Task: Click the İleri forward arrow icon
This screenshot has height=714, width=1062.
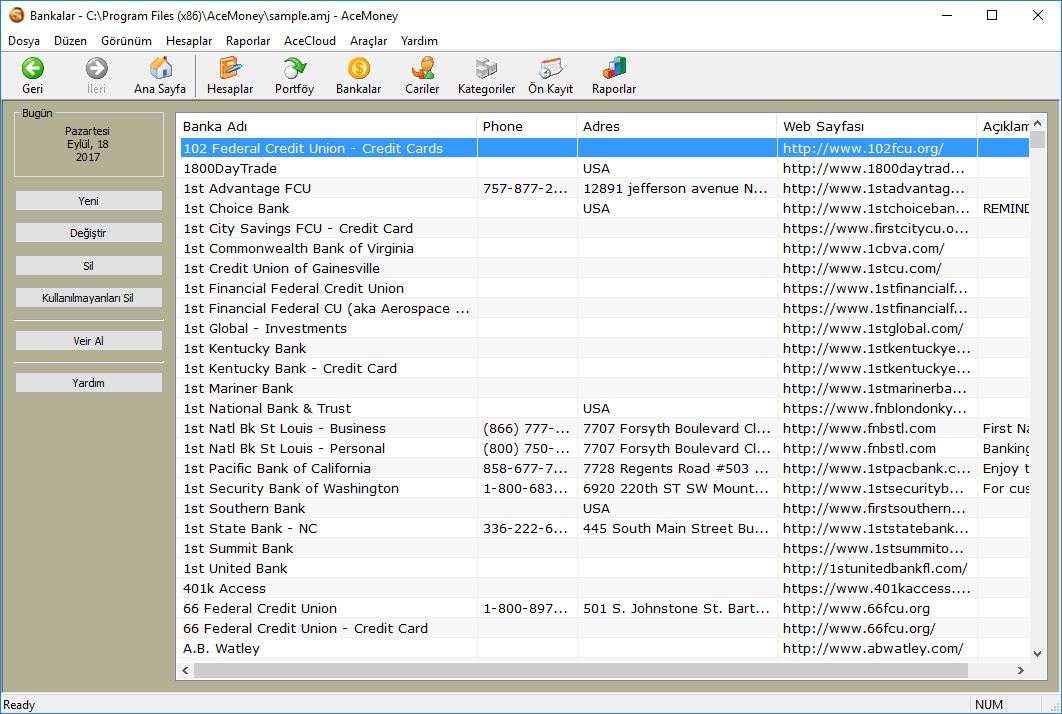Action: pos(96,68)
